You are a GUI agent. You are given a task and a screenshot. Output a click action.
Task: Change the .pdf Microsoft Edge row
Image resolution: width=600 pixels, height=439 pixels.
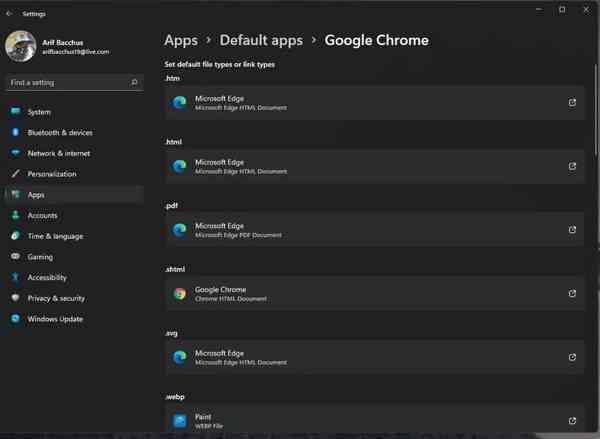(x=375, y=230)
